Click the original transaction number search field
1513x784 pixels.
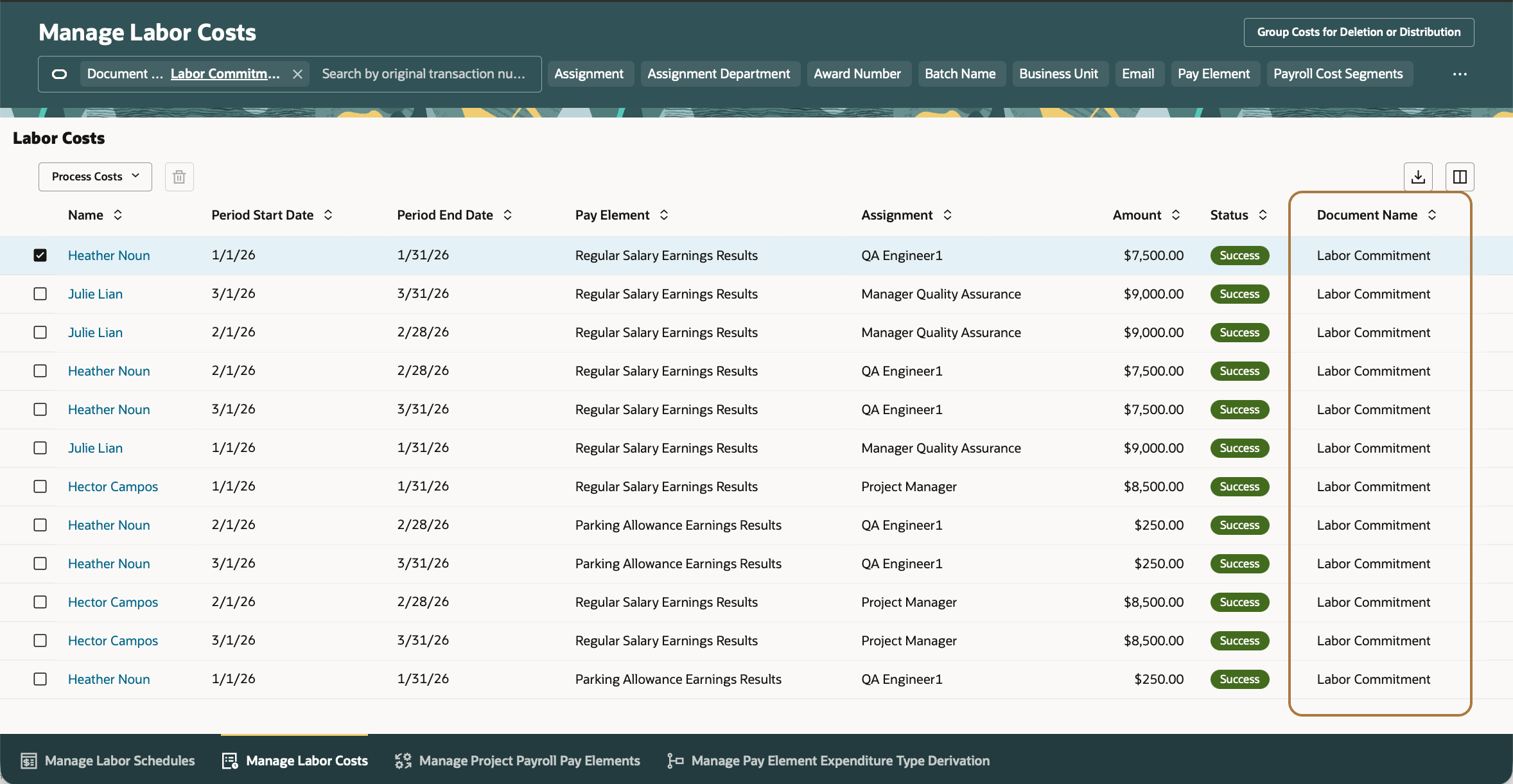(425, 74)
